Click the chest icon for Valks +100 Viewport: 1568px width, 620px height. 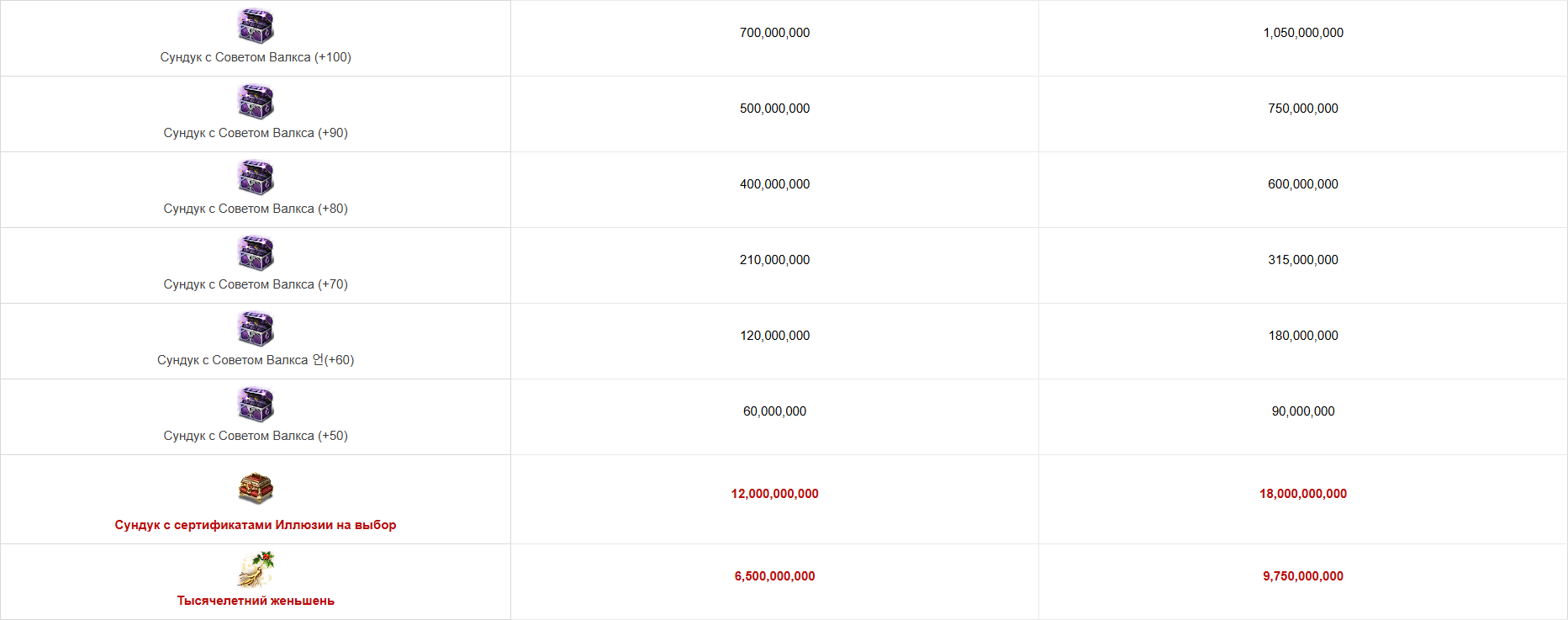coord(256,26)
